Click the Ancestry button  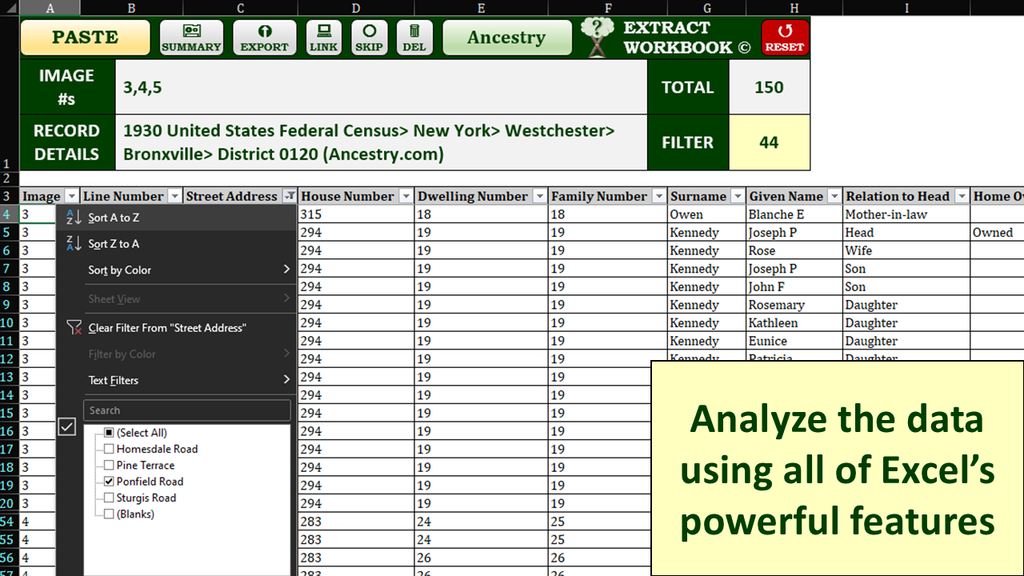(x=506, y=37)
